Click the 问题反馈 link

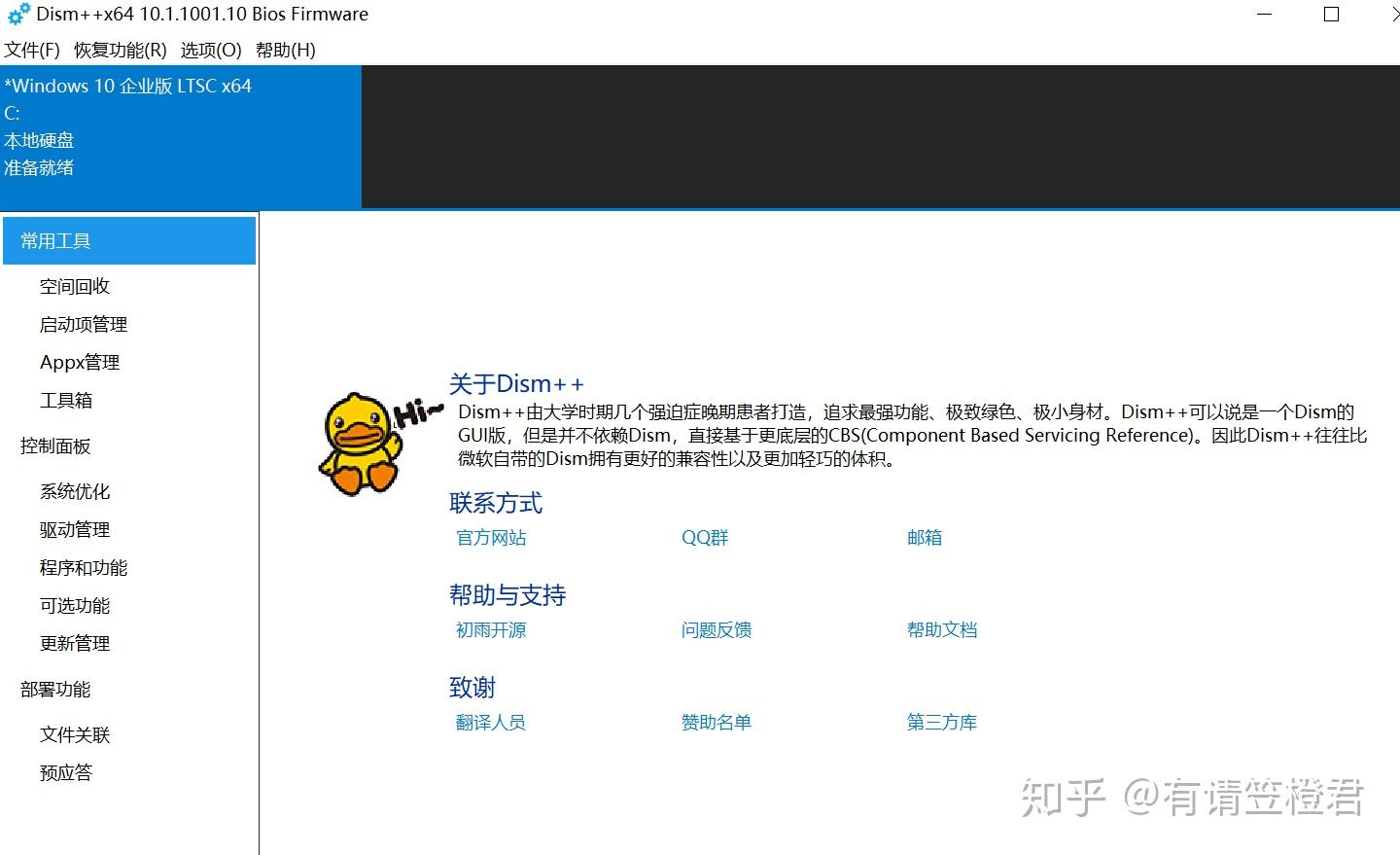pos(717,629)
